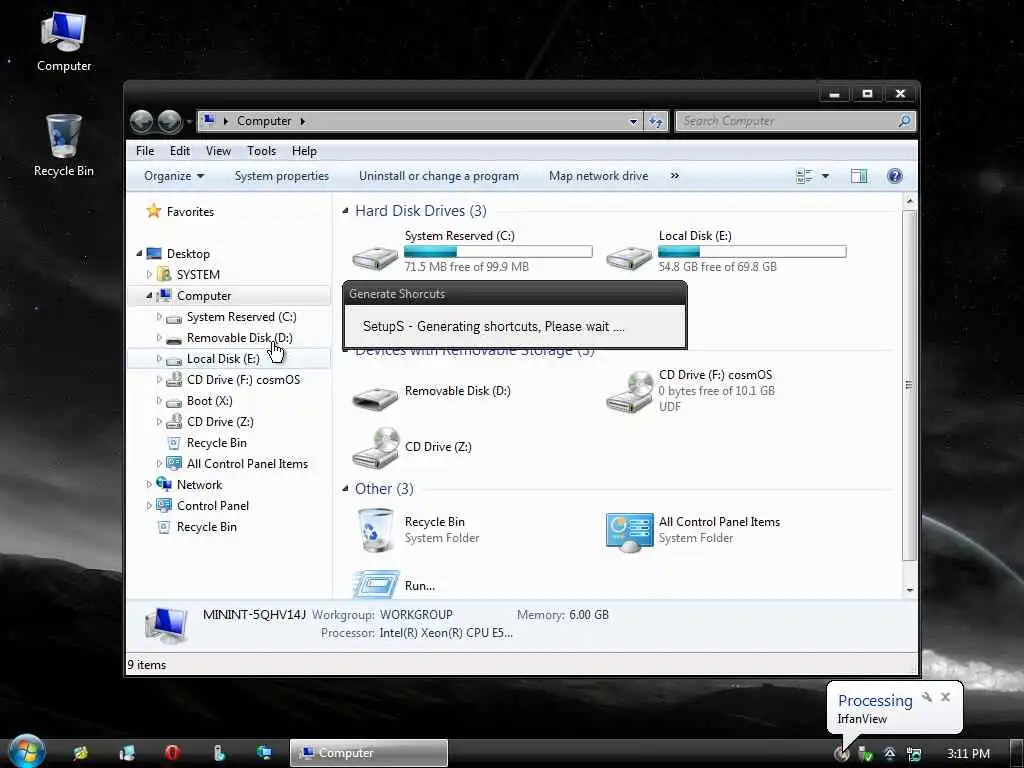Viewport: 1024px width, 768px height.
Task: Click Map network drive
Action: point(598,176)
